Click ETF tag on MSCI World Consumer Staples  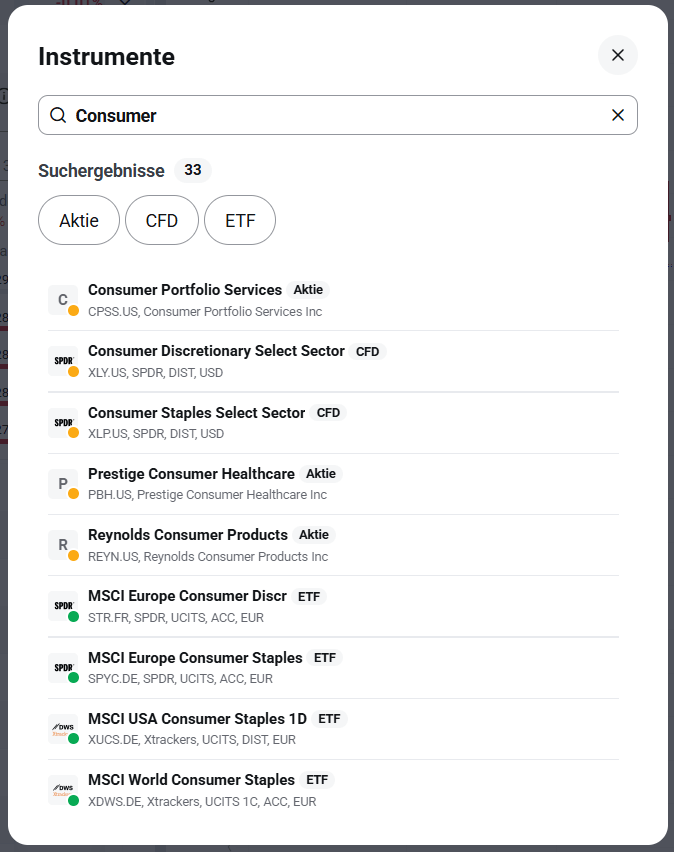317,780
